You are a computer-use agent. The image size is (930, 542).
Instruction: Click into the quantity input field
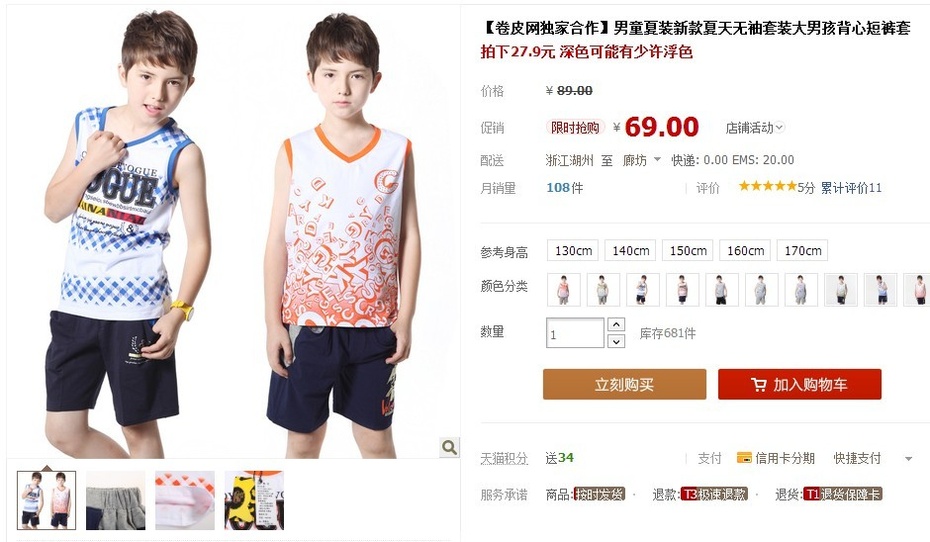point(575,333)
